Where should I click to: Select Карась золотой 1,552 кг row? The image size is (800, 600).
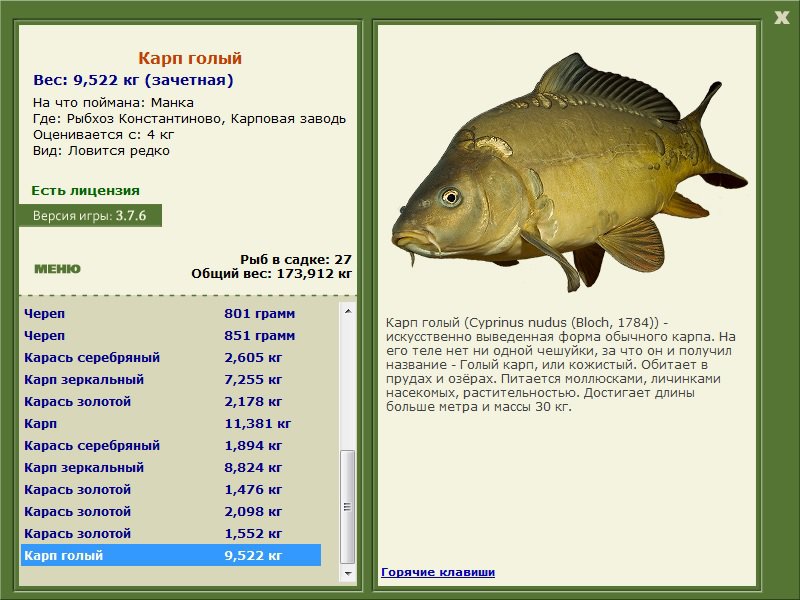(171, 533)
